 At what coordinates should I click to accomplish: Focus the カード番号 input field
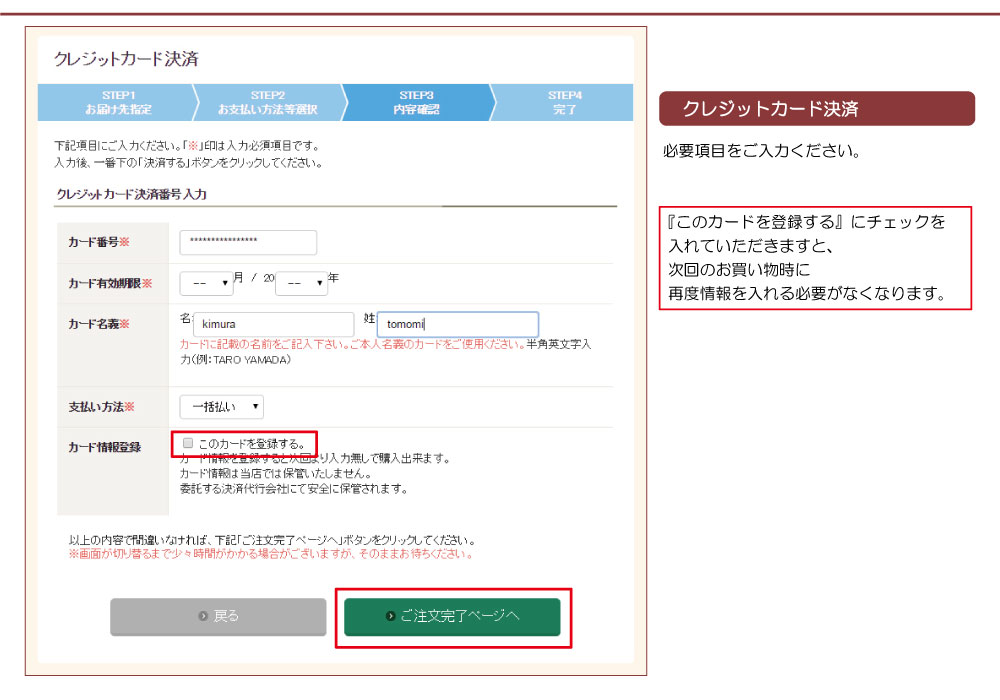point(248,243)
